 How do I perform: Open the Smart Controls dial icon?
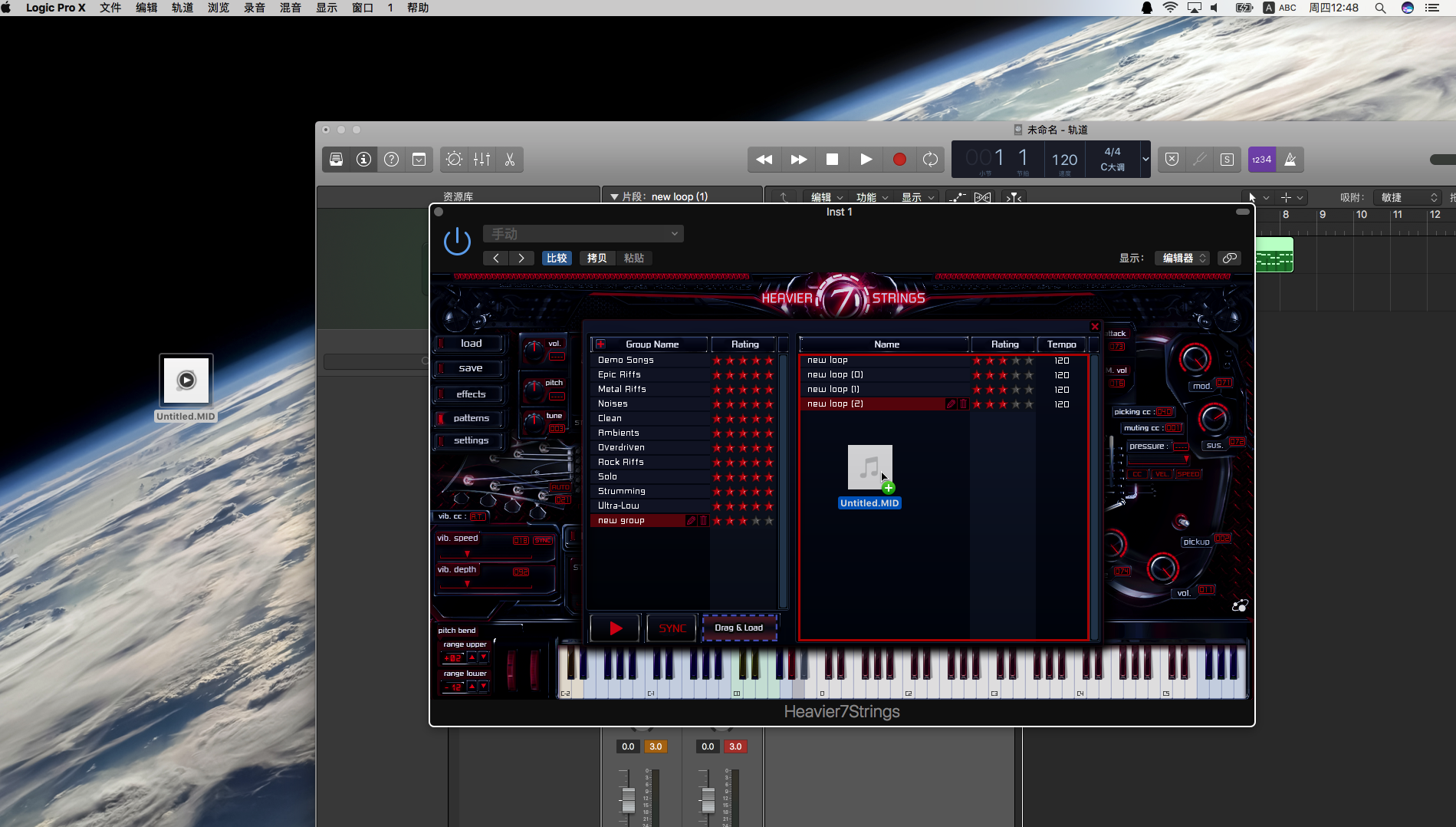[454, 160]
